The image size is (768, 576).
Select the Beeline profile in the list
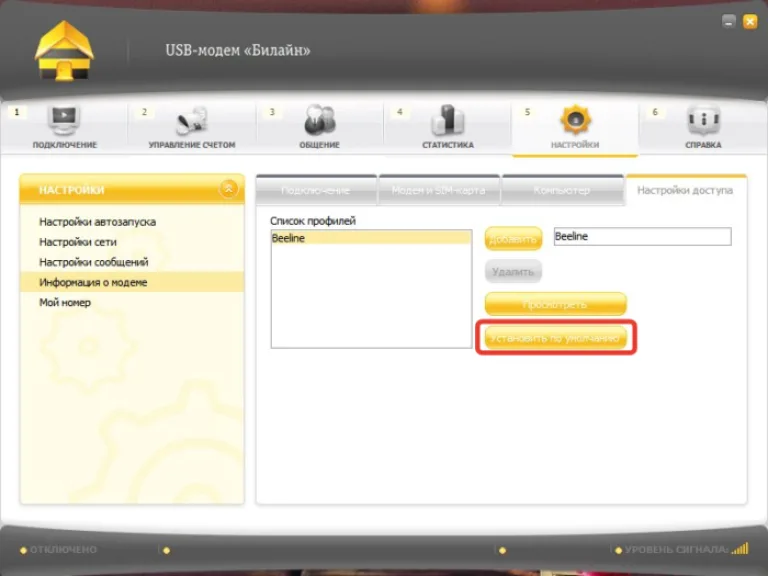tap(371, 238)
